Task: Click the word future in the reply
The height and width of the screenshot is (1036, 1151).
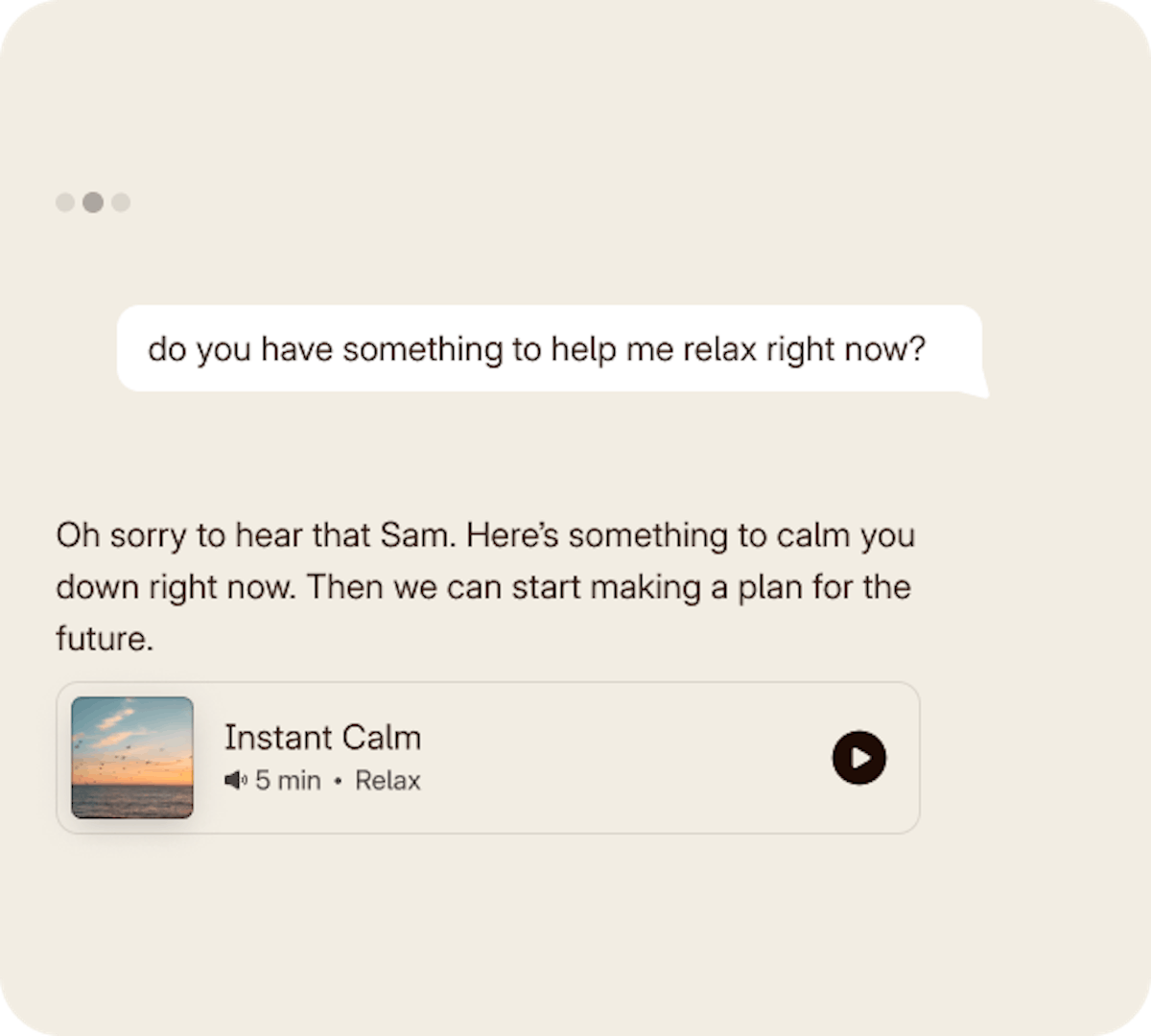Action: click(103, 639)
